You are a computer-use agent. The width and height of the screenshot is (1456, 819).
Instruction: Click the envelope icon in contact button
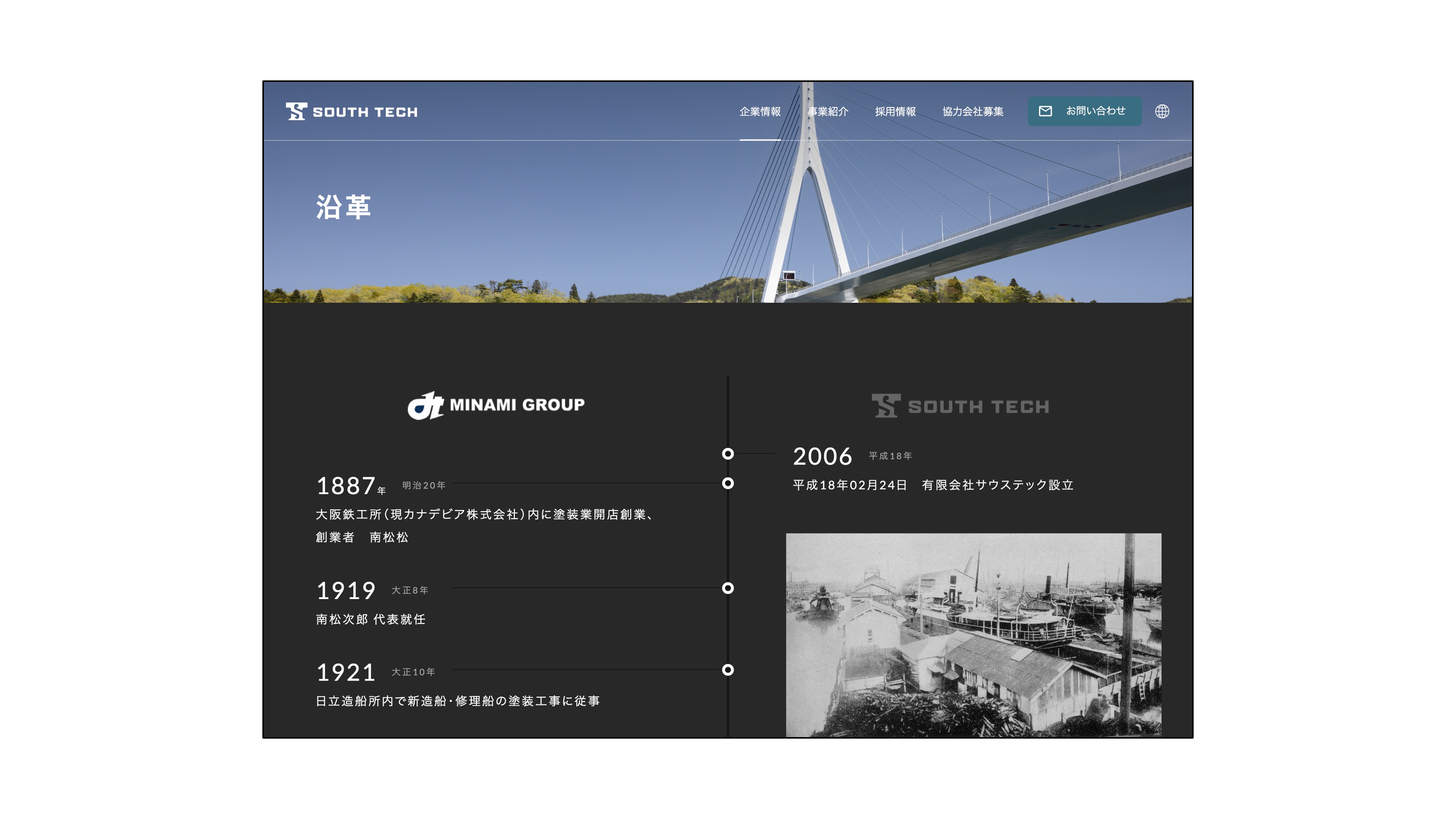[1045, 111]
